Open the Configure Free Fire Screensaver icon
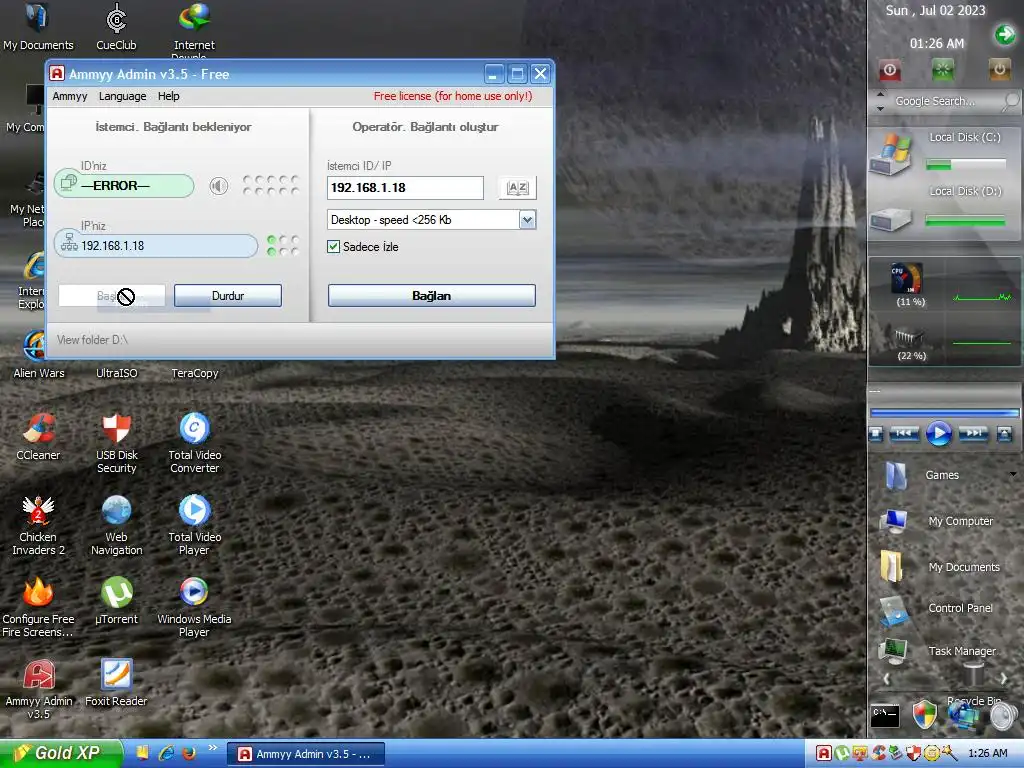This screenshot has height=768, width=1024. click(x=38, y=607)
